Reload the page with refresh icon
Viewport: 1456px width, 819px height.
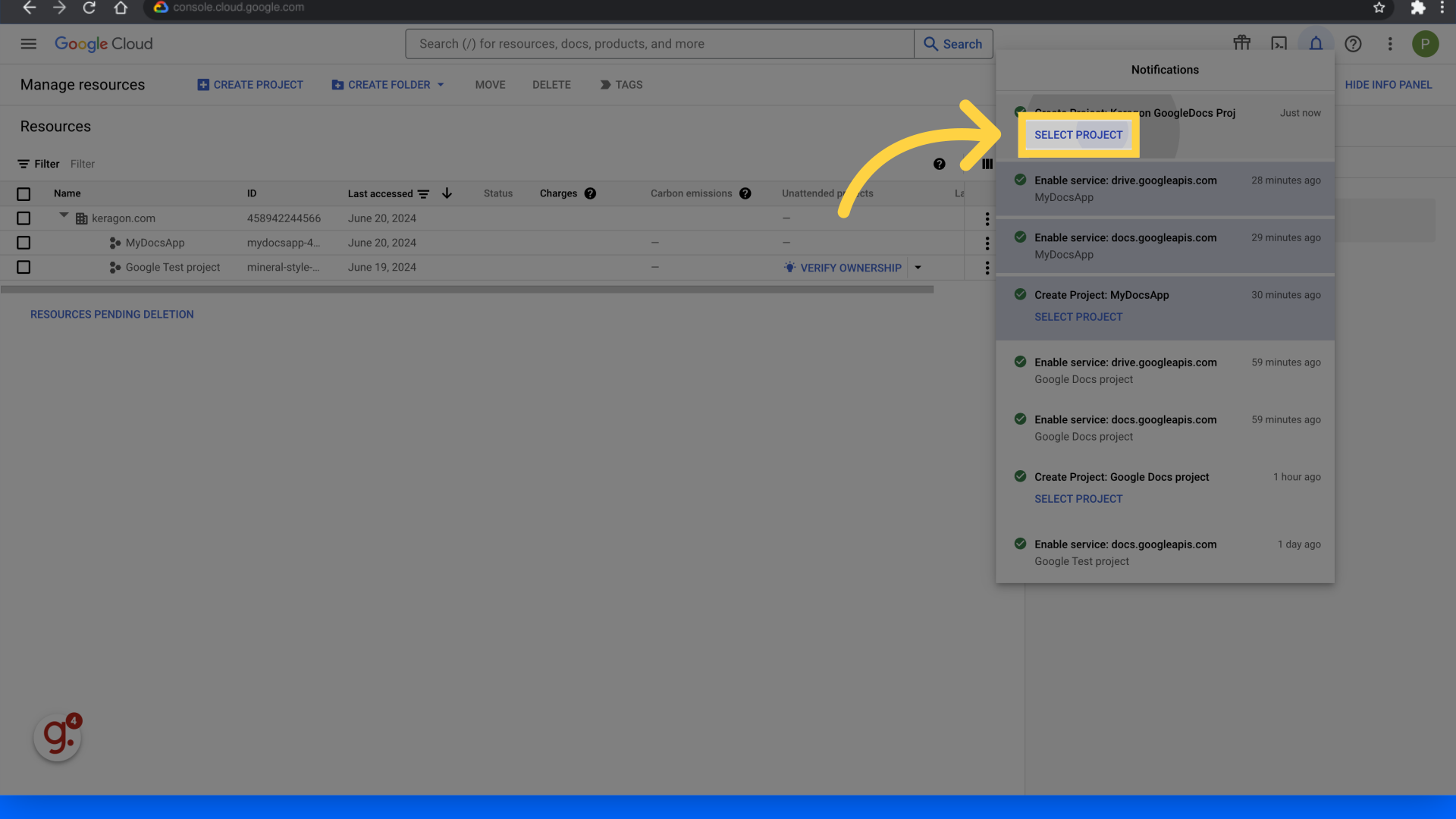(89, 8)
